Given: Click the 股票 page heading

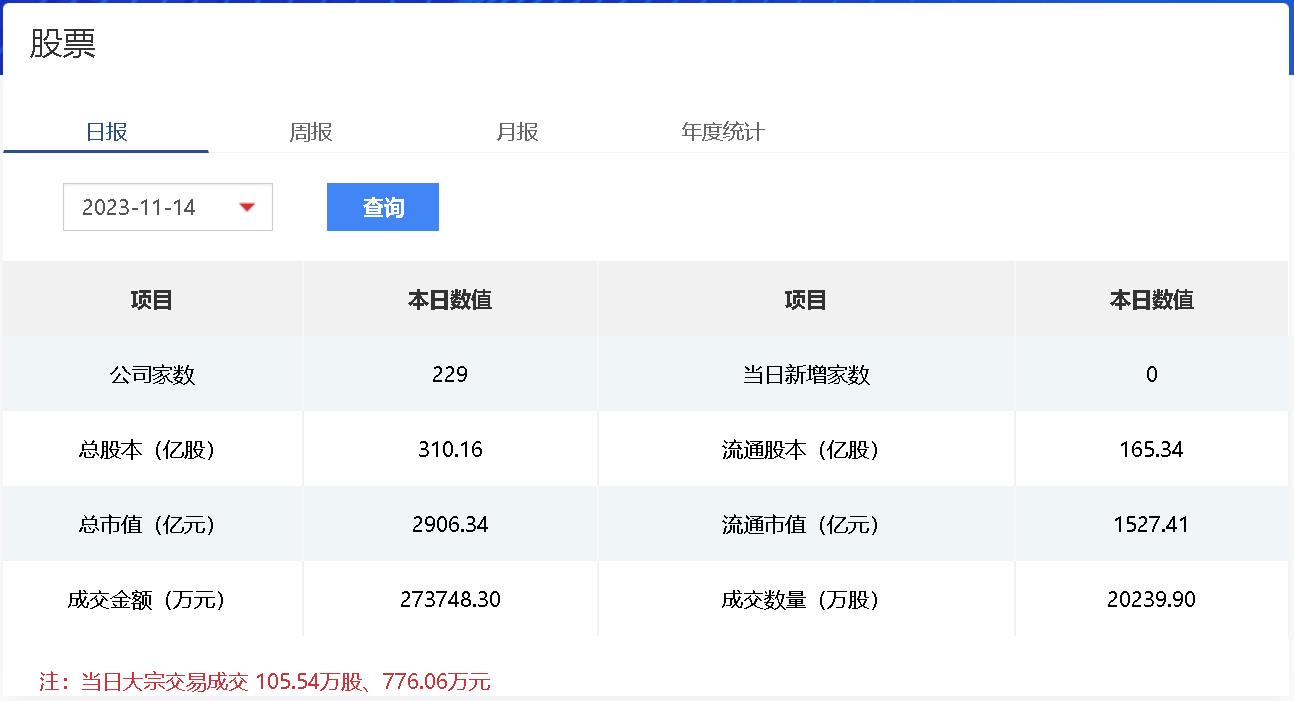Looking at the screenshot, I should (62, 44).
